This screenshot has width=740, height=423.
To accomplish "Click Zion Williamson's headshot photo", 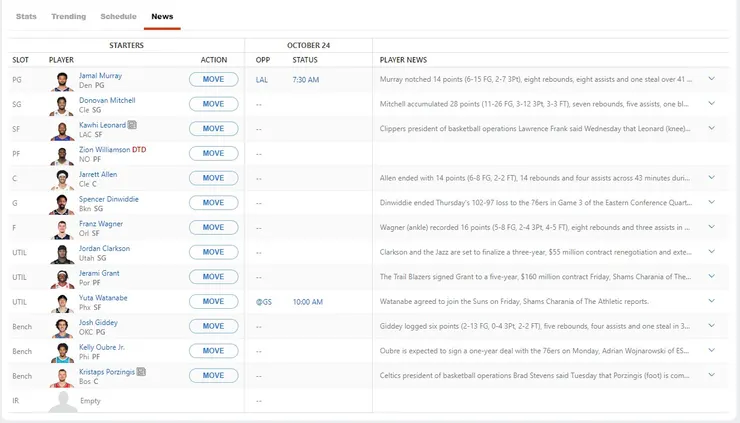I will [x=63, y=155].
